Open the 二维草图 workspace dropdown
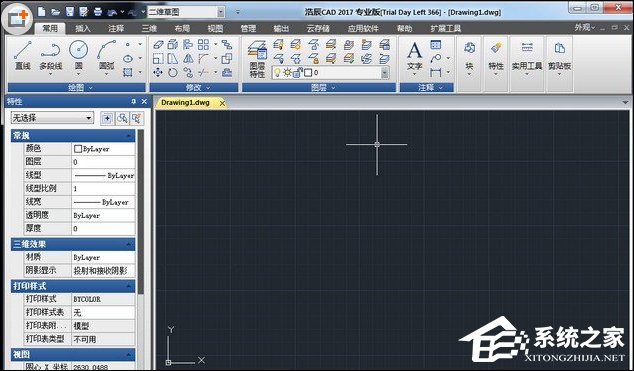Viewport: 634px width, 371px height. 221,12
